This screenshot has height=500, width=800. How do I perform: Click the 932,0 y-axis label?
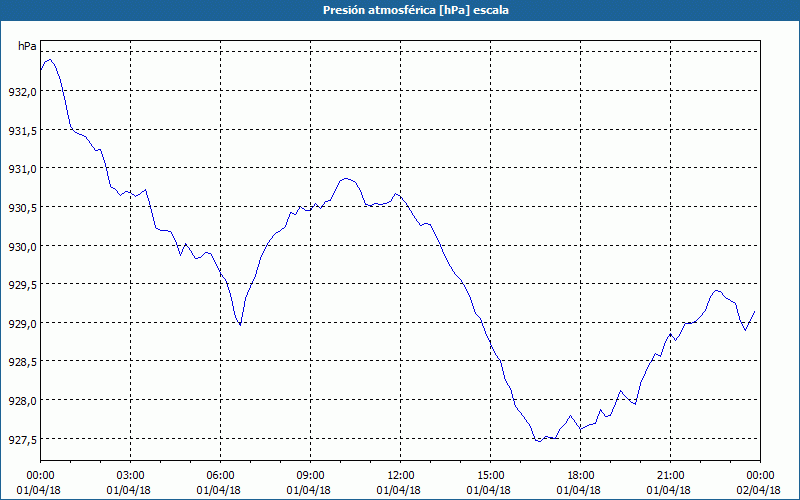tap(22, 92)
